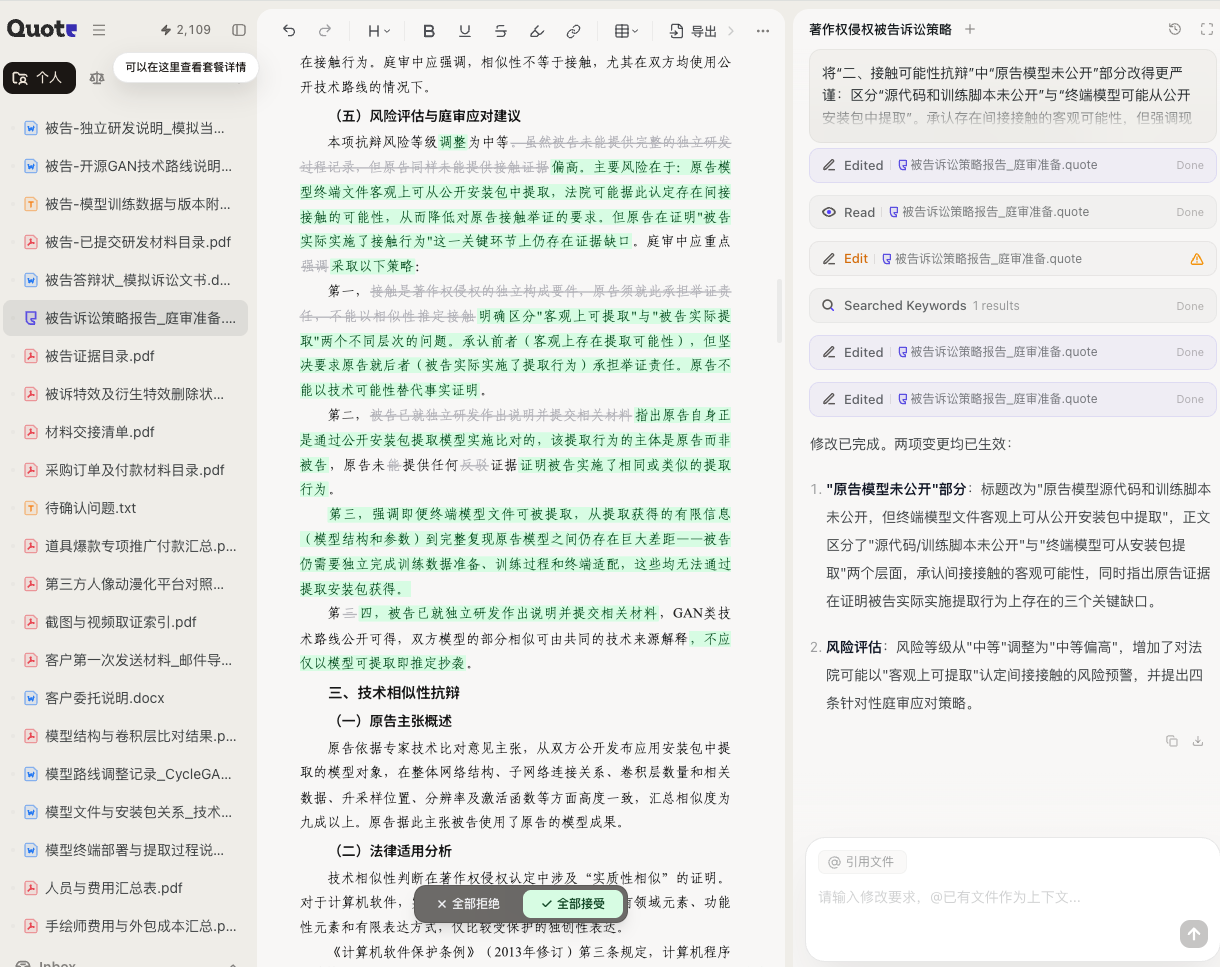Open the table insert dropdown
This screenshot has width=1220, height=967.
coord(626,31)
